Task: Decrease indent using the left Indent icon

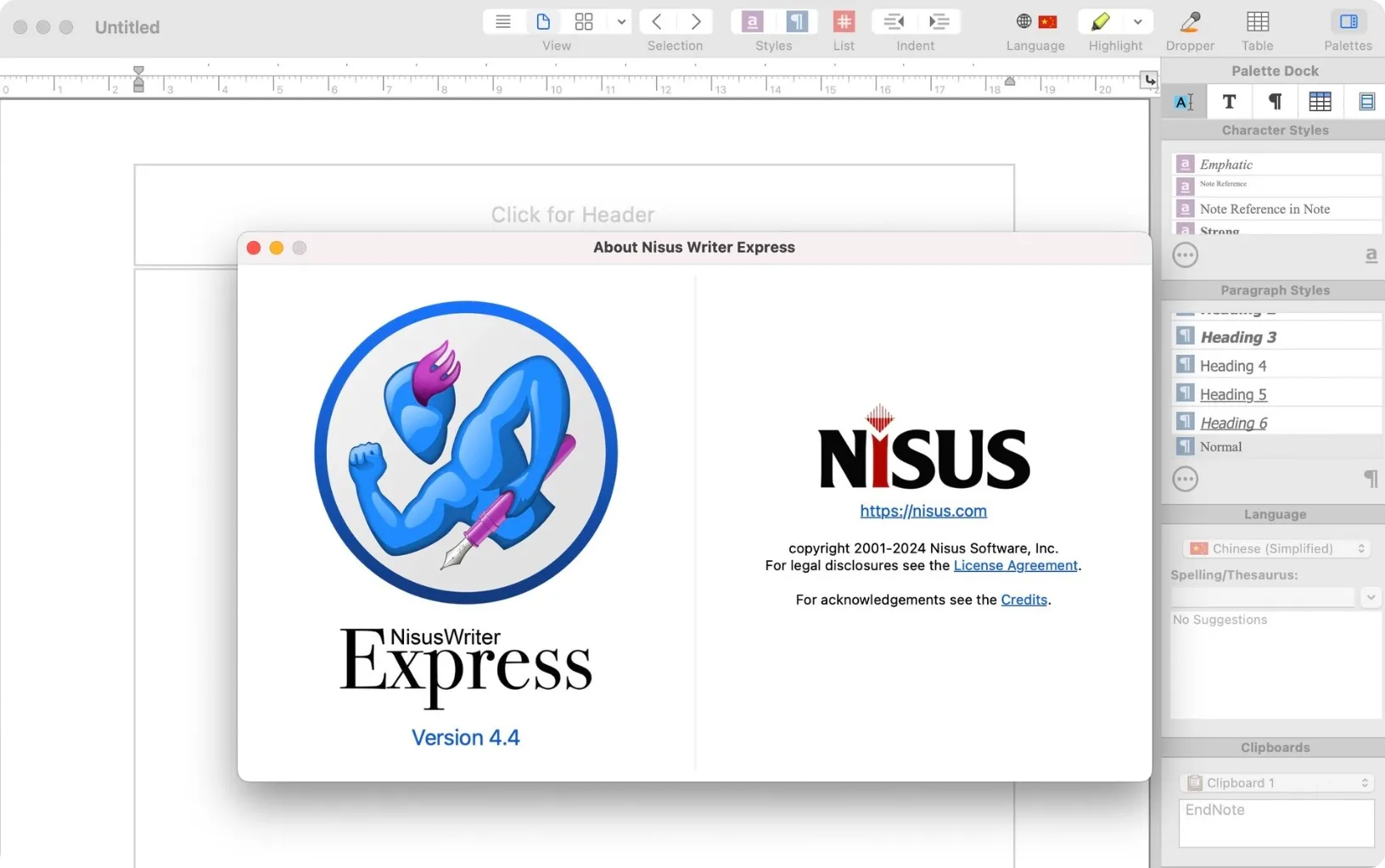Action: [x=894, y=21]
